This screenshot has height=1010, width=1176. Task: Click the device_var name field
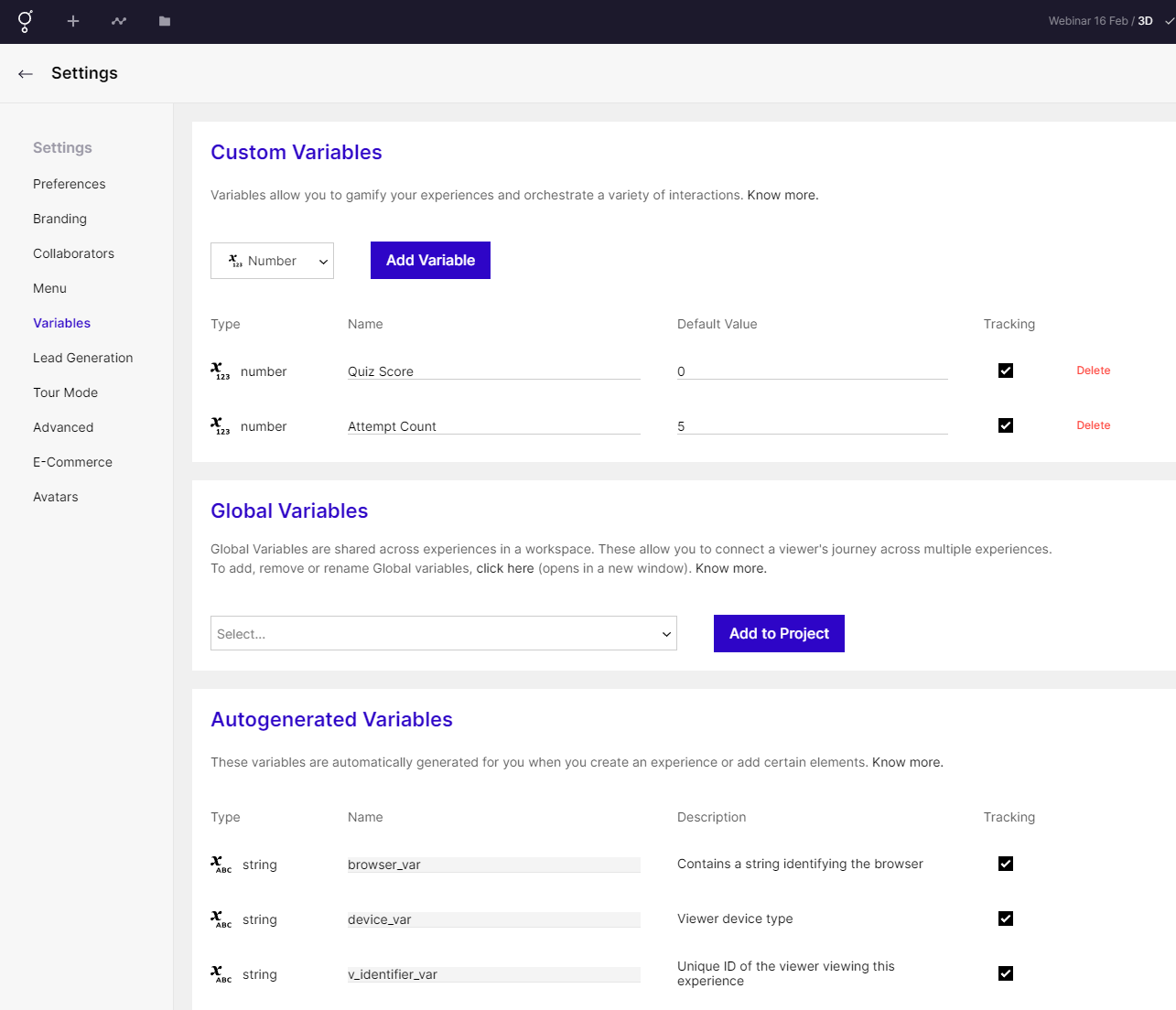[x=494, y=919]
